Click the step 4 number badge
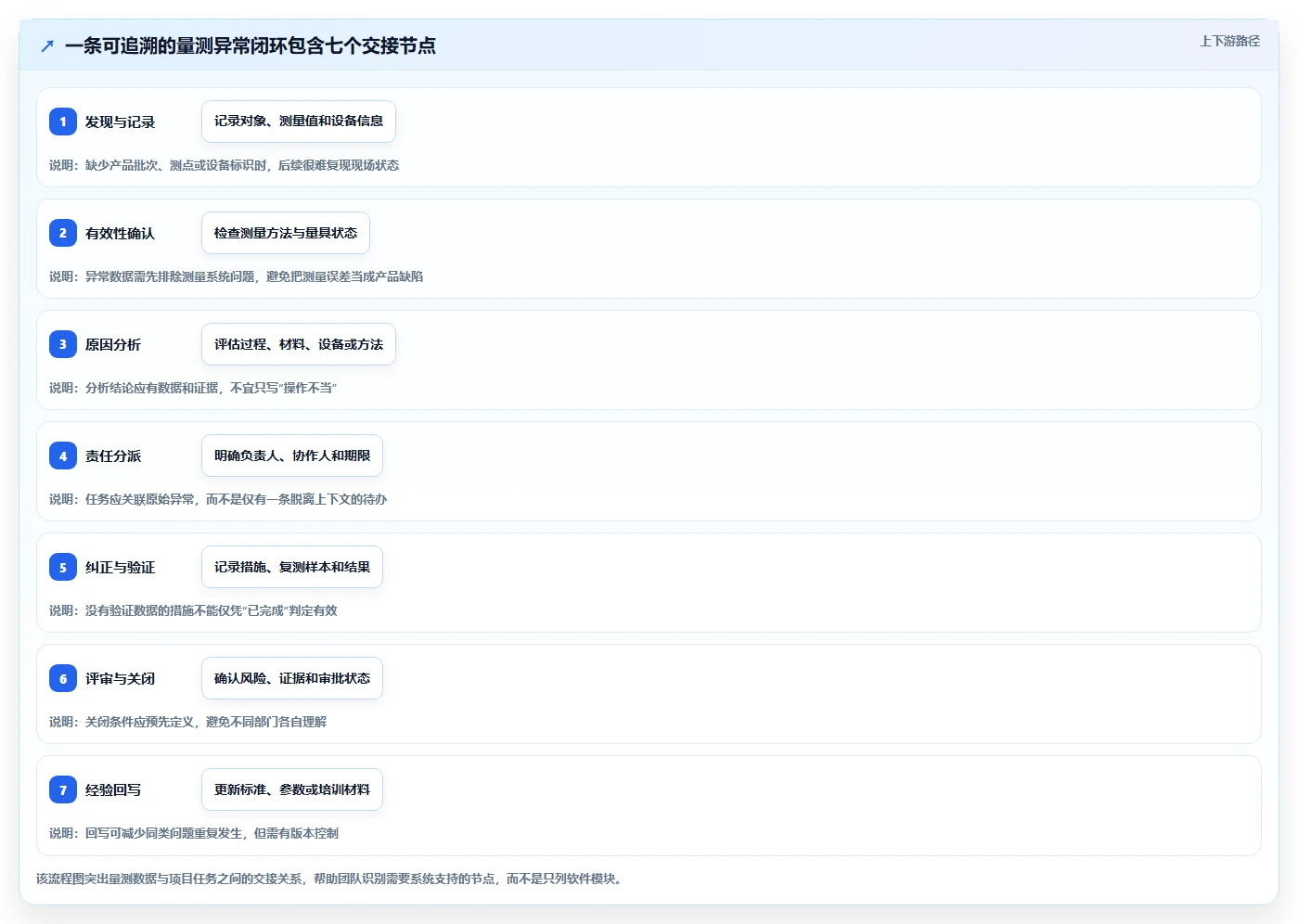 63,456
